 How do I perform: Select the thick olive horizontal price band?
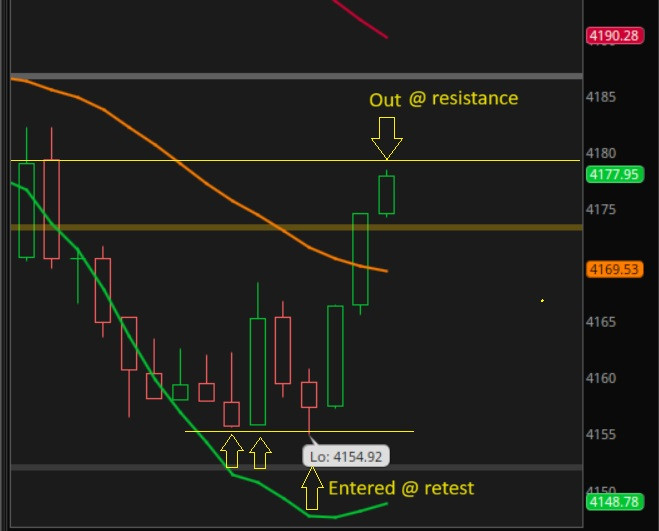pos(297,227)
